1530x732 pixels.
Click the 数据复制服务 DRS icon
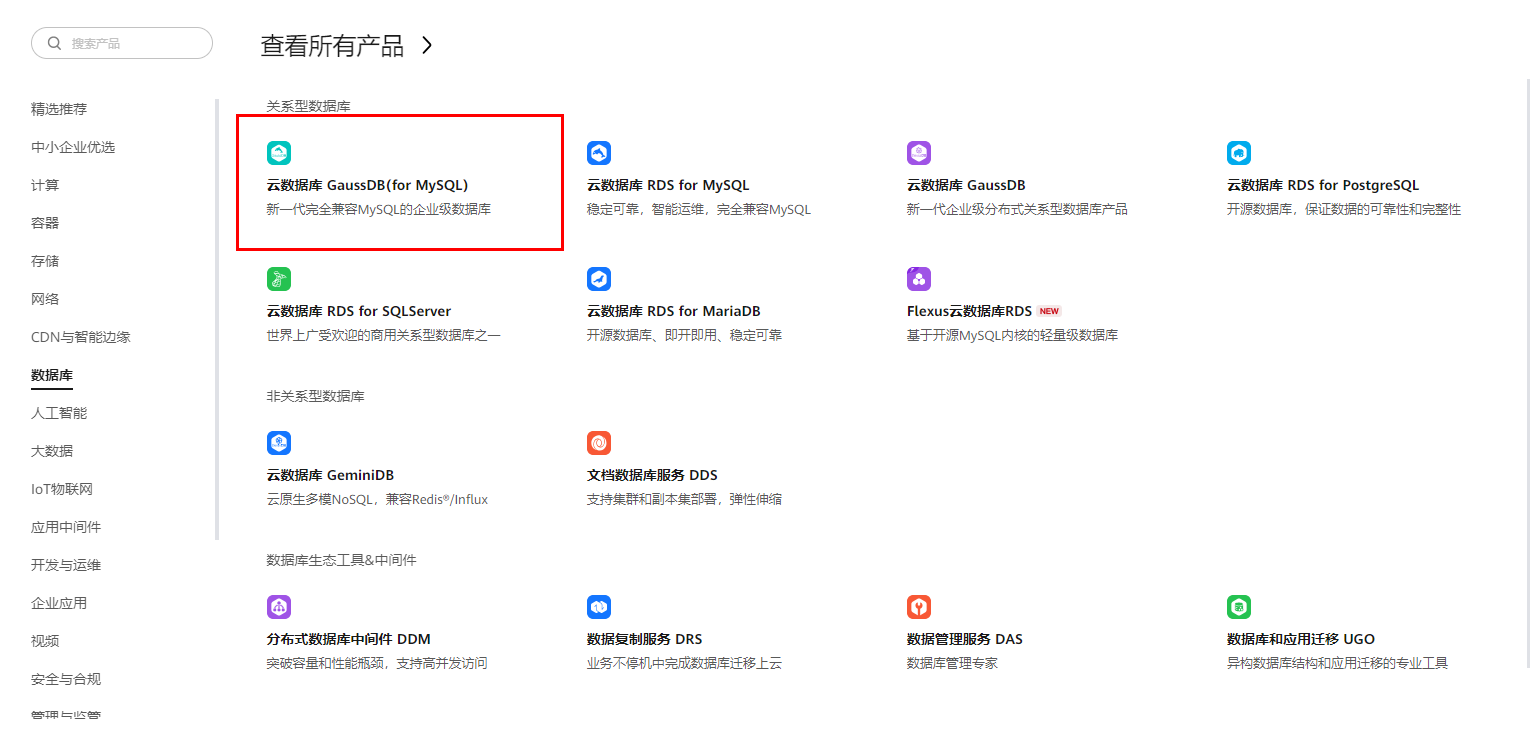pos(599,607)
